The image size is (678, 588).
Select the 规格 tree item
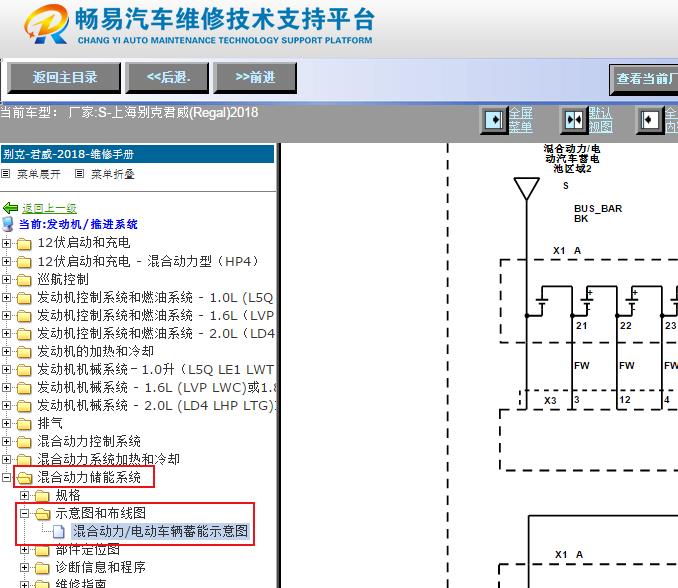68,495
